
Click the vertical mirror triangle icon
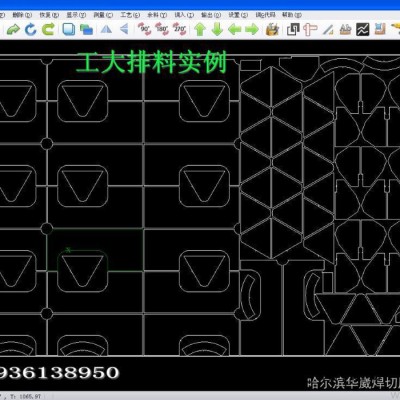tap(124, 29)
